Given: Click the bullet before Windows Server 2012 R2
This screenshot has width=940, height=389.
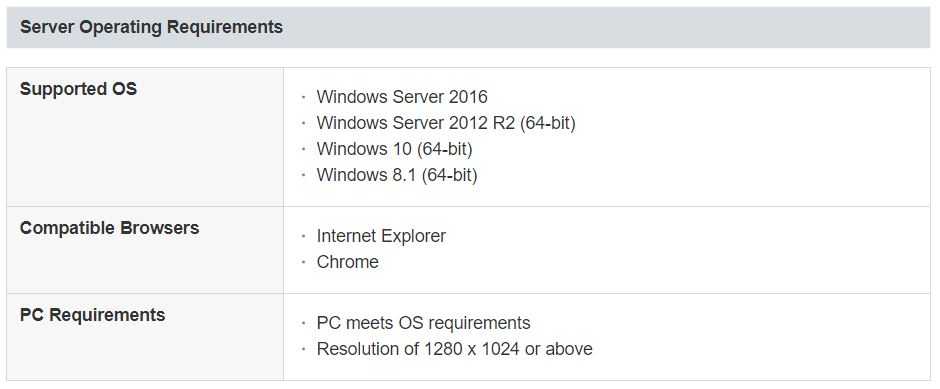Looking at the screenshot, I should click(x=303, y=123).
